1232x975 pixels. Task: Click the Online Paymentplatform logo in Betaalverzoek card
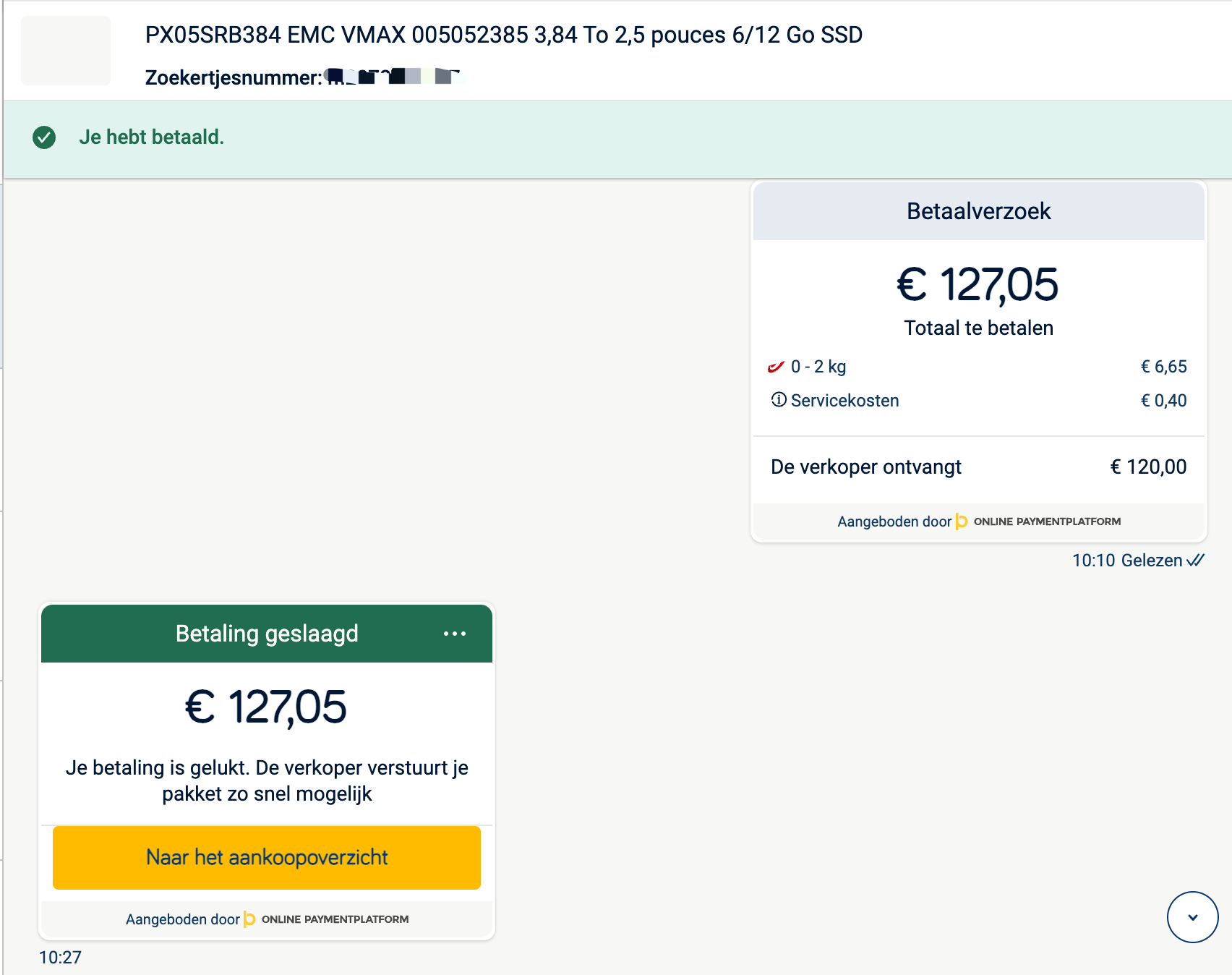[1038, 521]
